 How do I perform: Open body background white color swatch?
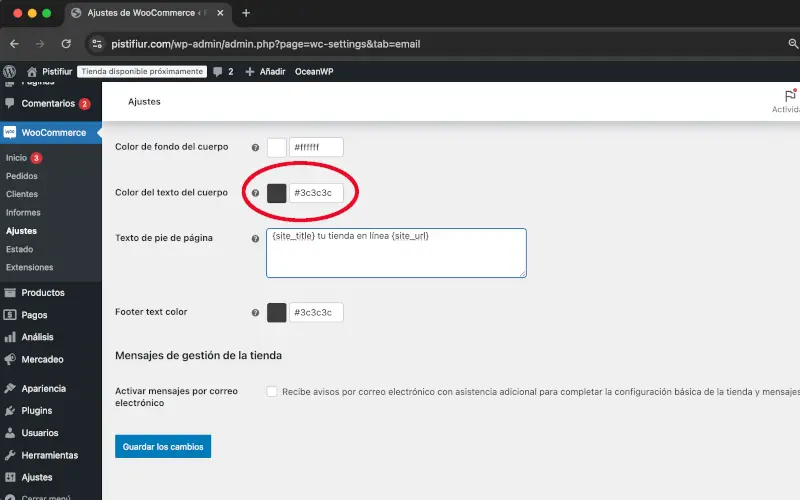[x=277, y=147]
